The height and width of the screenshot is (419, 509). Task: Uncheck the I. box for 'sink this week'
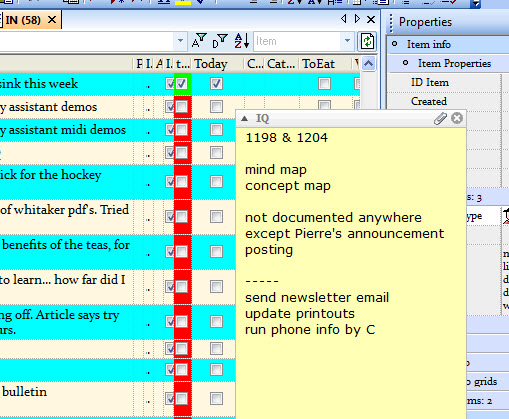pyautogui.click(x=170, y=83)
